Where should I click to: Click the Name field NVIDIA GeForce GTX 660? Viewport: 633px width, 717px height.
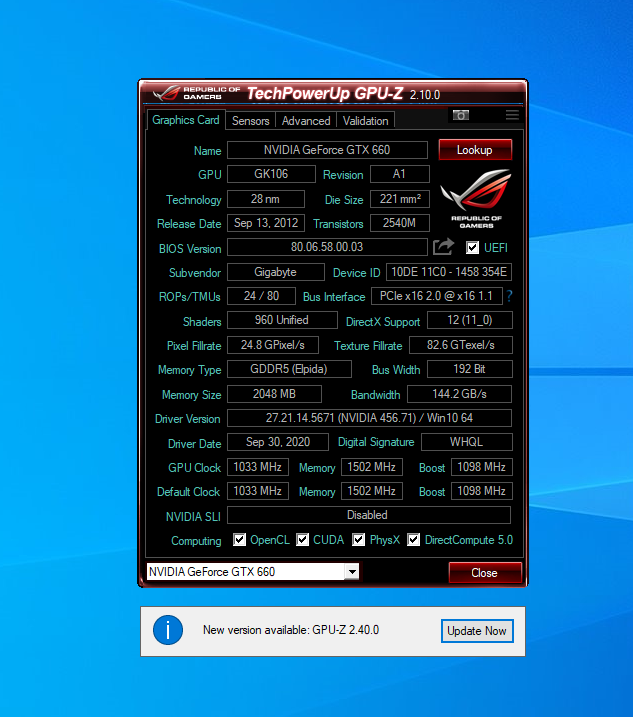click(x=327, y=150)
